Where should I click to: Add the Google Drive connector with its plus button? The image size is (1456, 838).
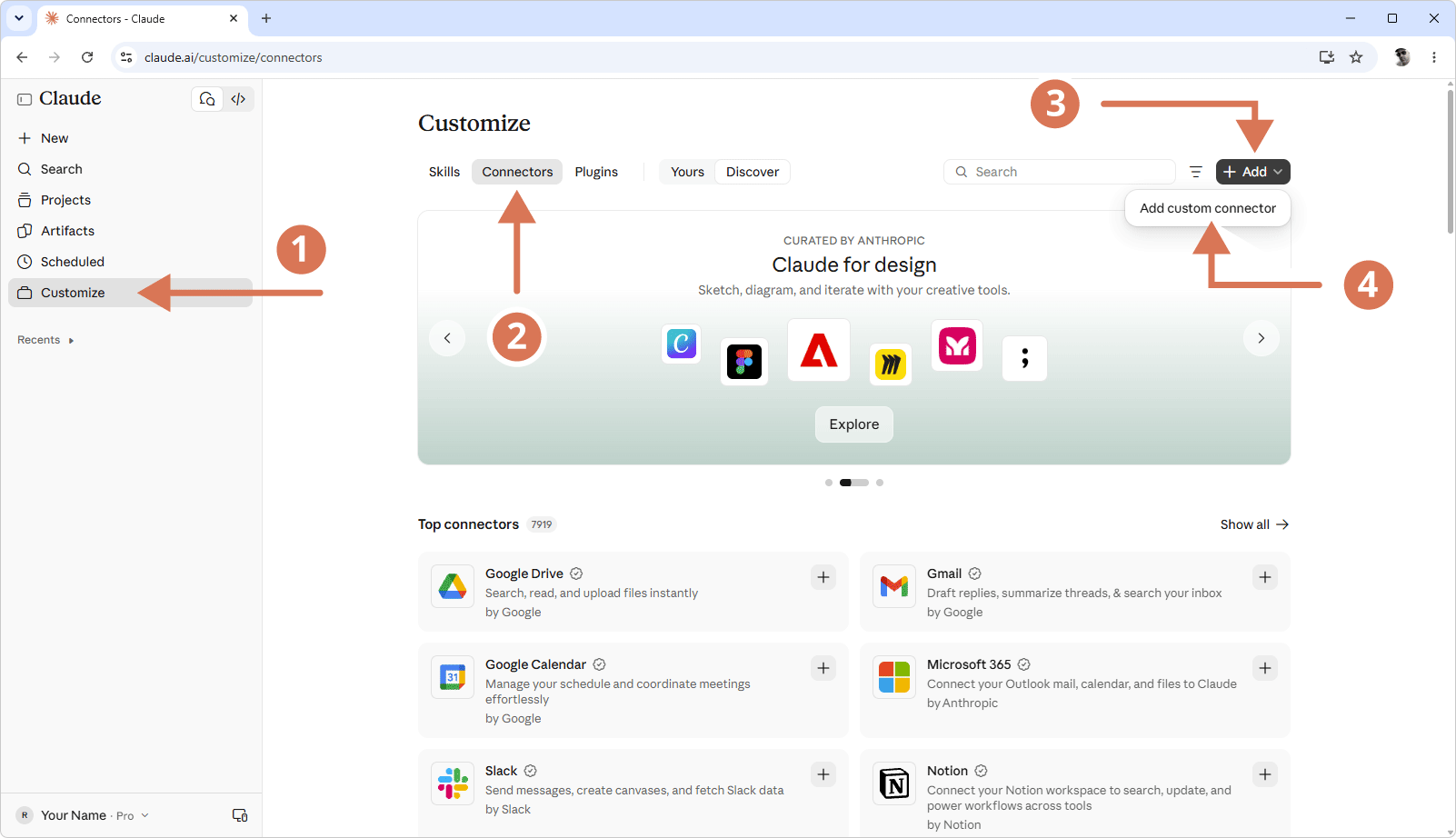pos(823,577)
